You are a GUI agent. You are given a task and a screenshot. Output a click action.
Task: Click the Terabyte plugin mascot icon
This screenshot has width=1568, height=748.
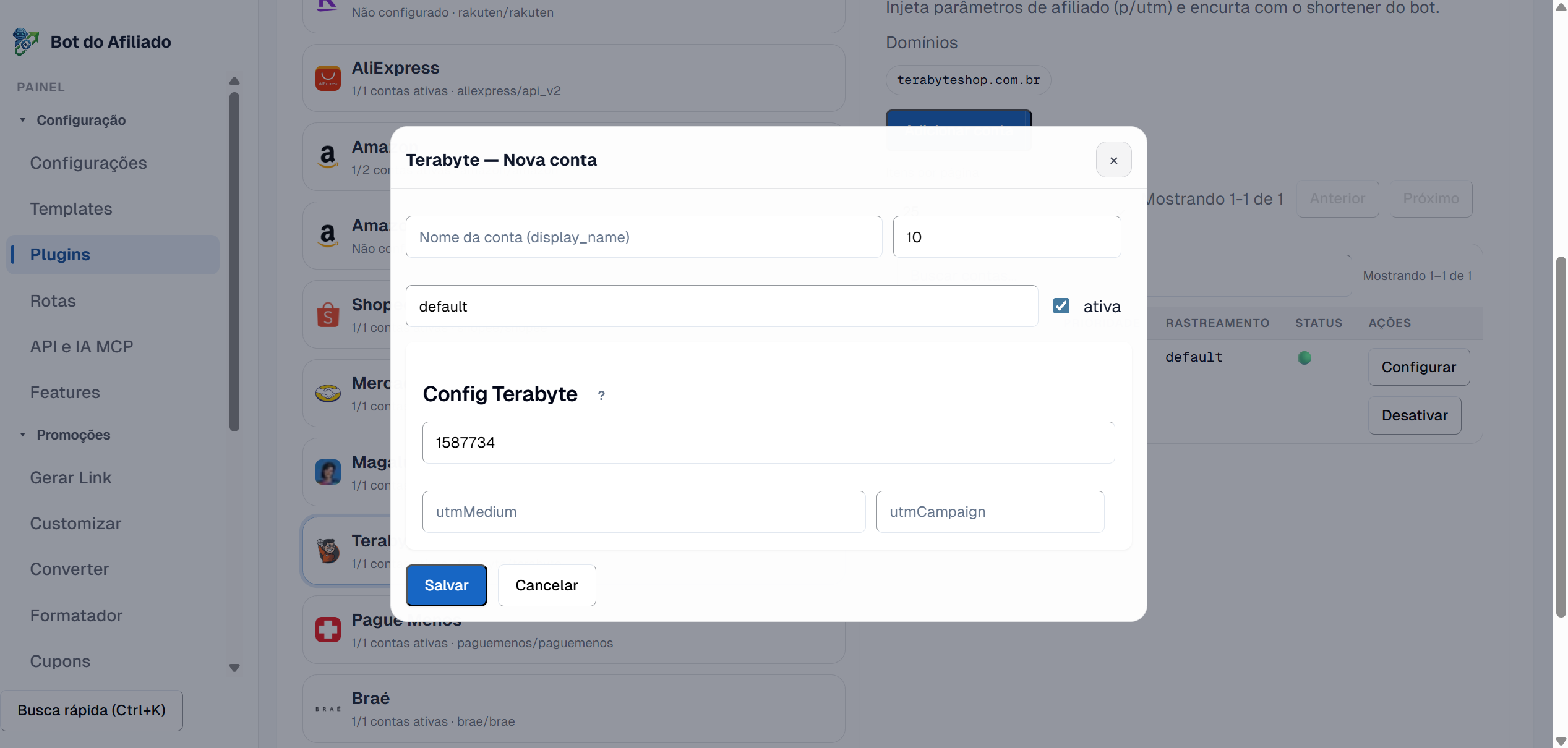pyautogui.click(x=328, y=551)
